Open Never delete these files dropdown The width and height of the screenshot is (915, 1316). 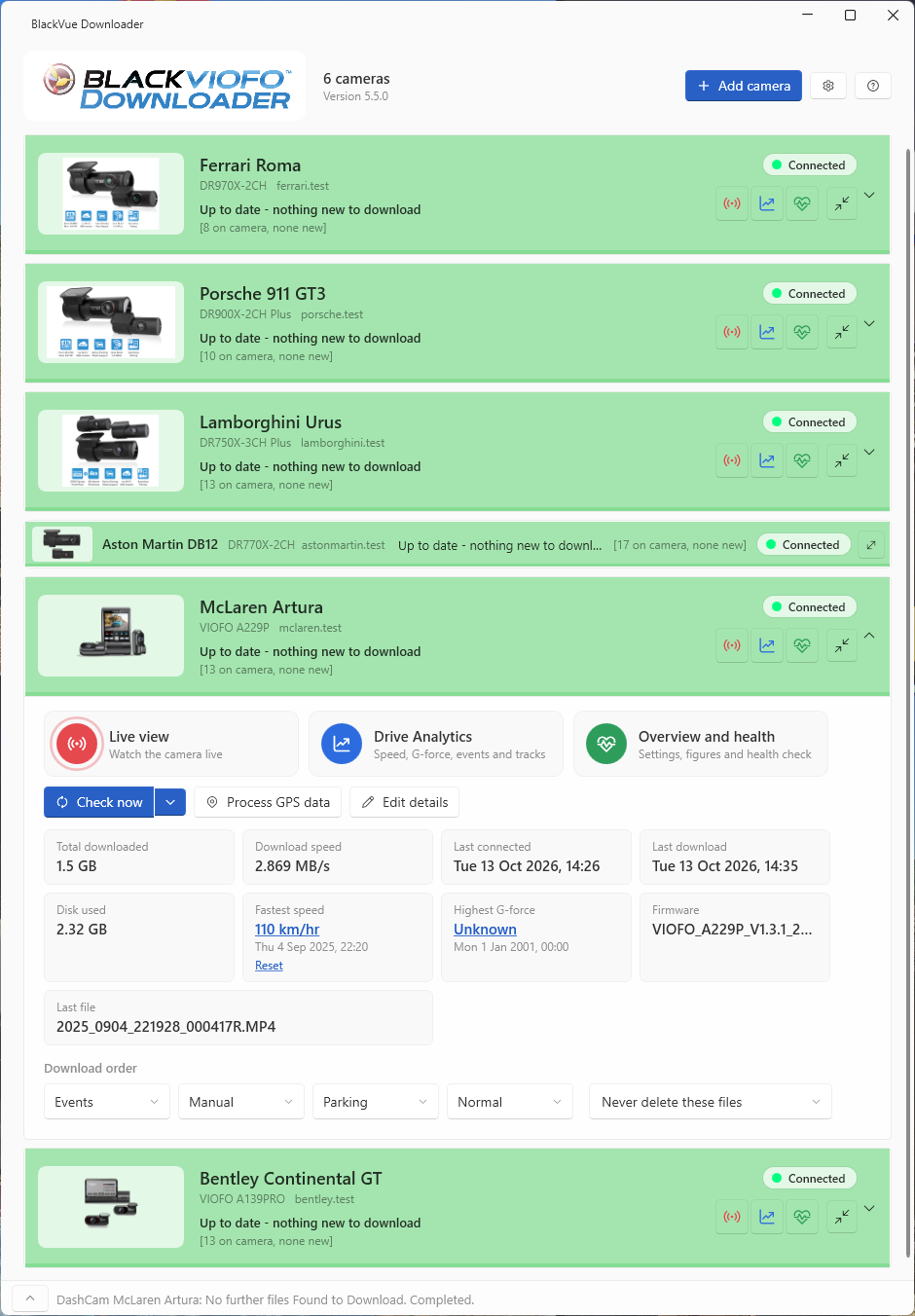pos(711,1102)
